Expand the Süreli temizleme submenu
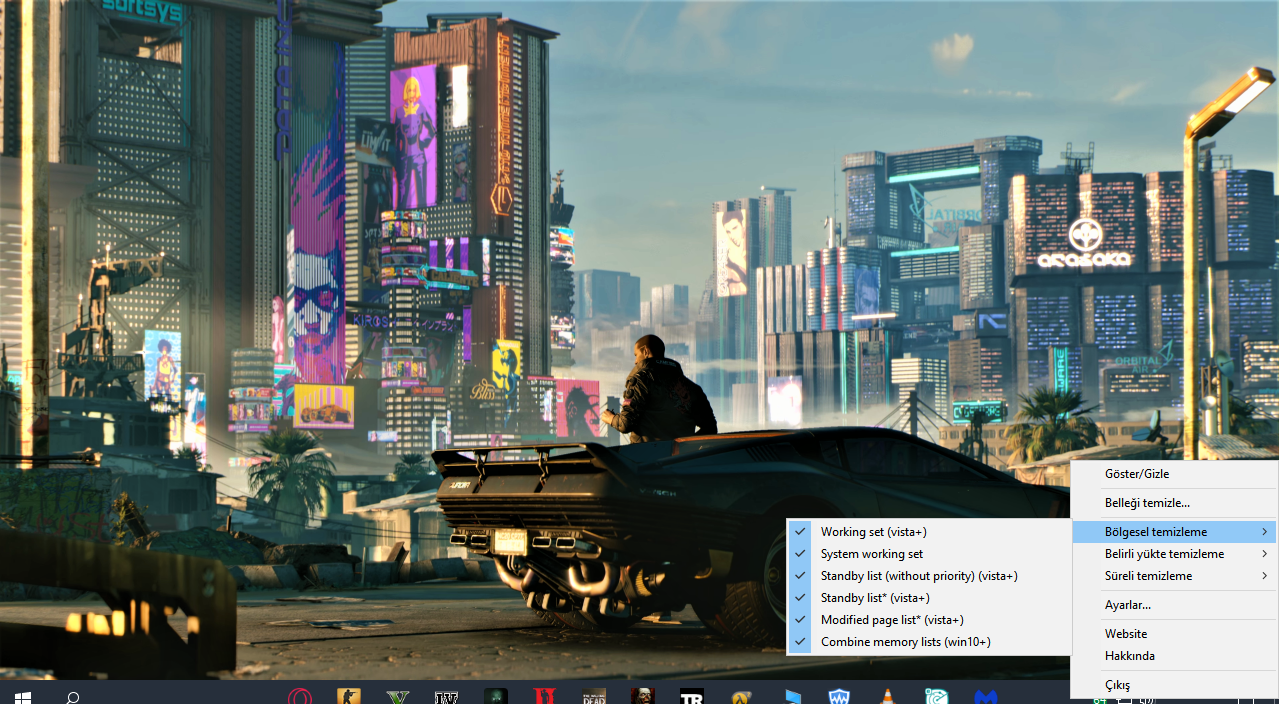 (1174, 576)
